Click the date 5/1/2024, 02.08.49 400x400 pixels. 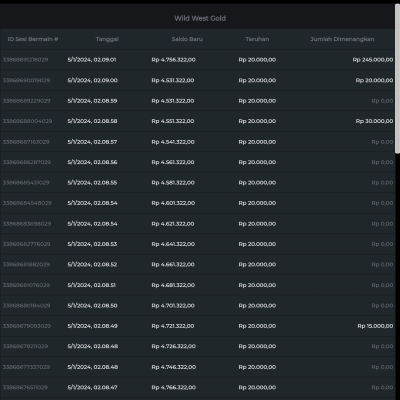coord(93,326)
